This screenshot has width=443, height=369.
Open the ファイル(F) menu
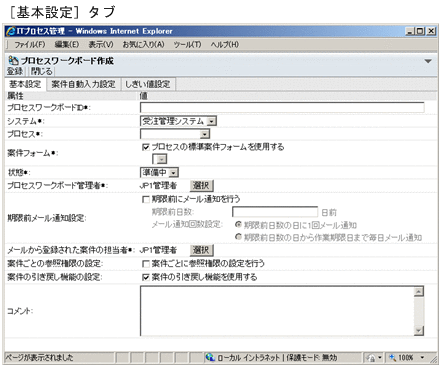30,44
